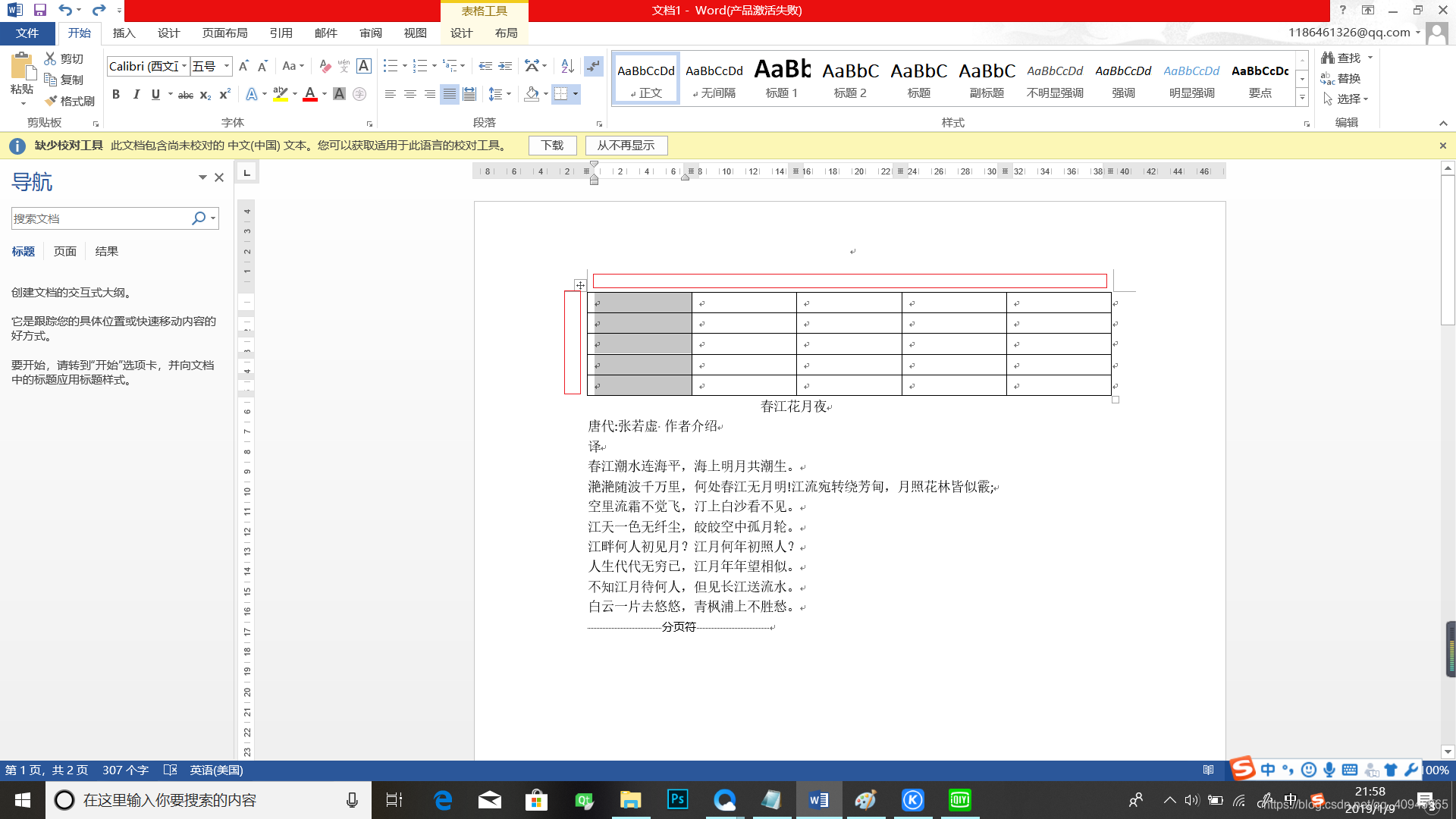Screen dimensions: 1456x819
Task: Insert enclosed character icon
Action: pos(359,95)
